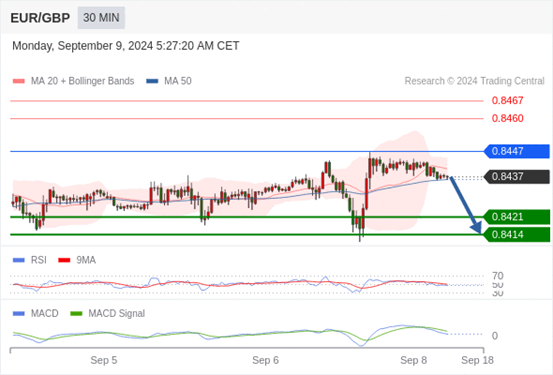The width and height of the screenshot is (553, 375).
Task: Click the Sep 18 date axis label
Action: pyautogui.click(x=478, y=361)
